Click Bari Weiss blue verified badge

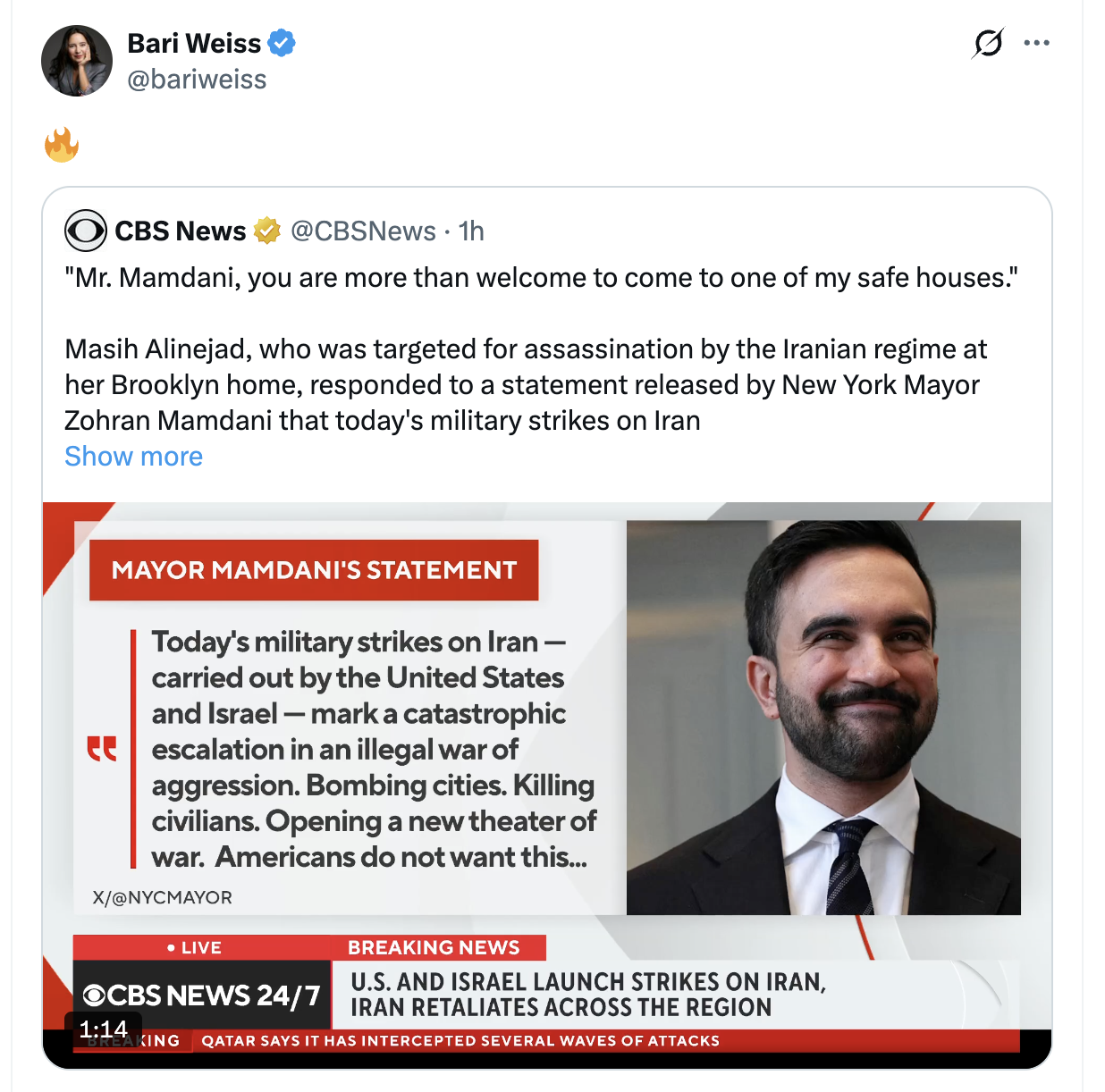click(282, 43)
